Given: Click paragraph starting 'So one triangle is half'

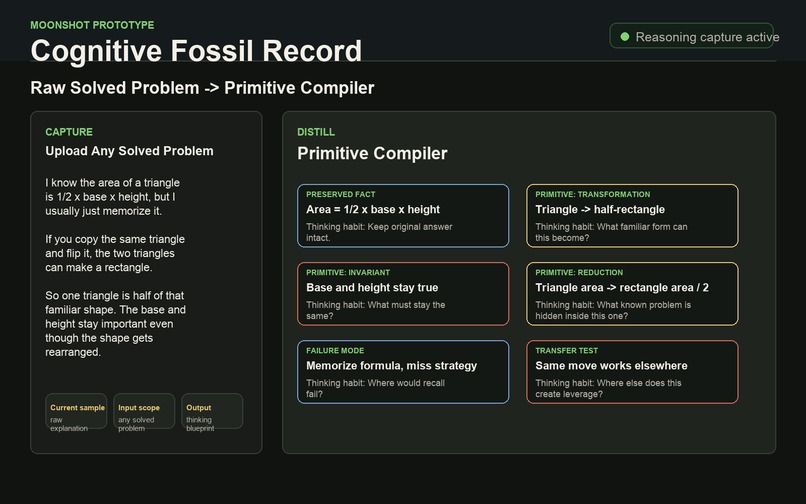Looking at the screenshot, I should coord(115,324).
